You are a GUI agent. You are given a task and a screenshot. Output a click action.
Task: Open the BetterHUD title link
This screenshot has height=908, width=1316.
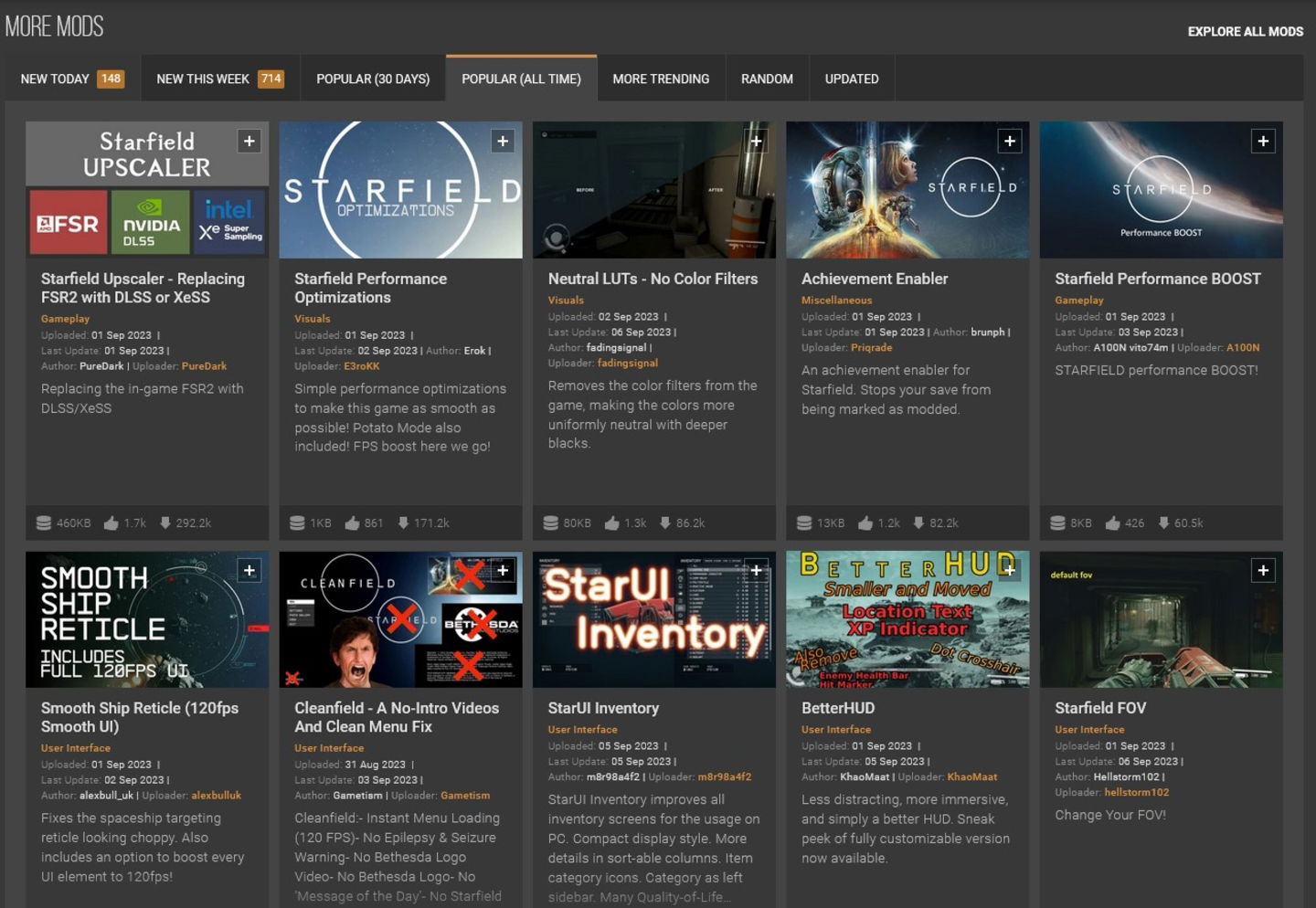(838, 708)
